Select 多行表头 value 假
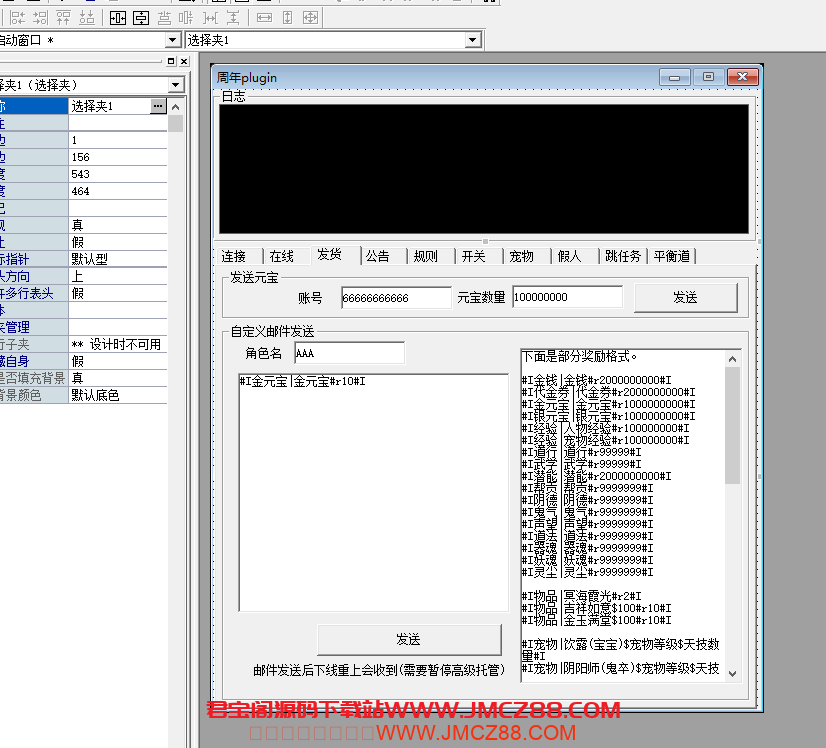 click(118, 293)
